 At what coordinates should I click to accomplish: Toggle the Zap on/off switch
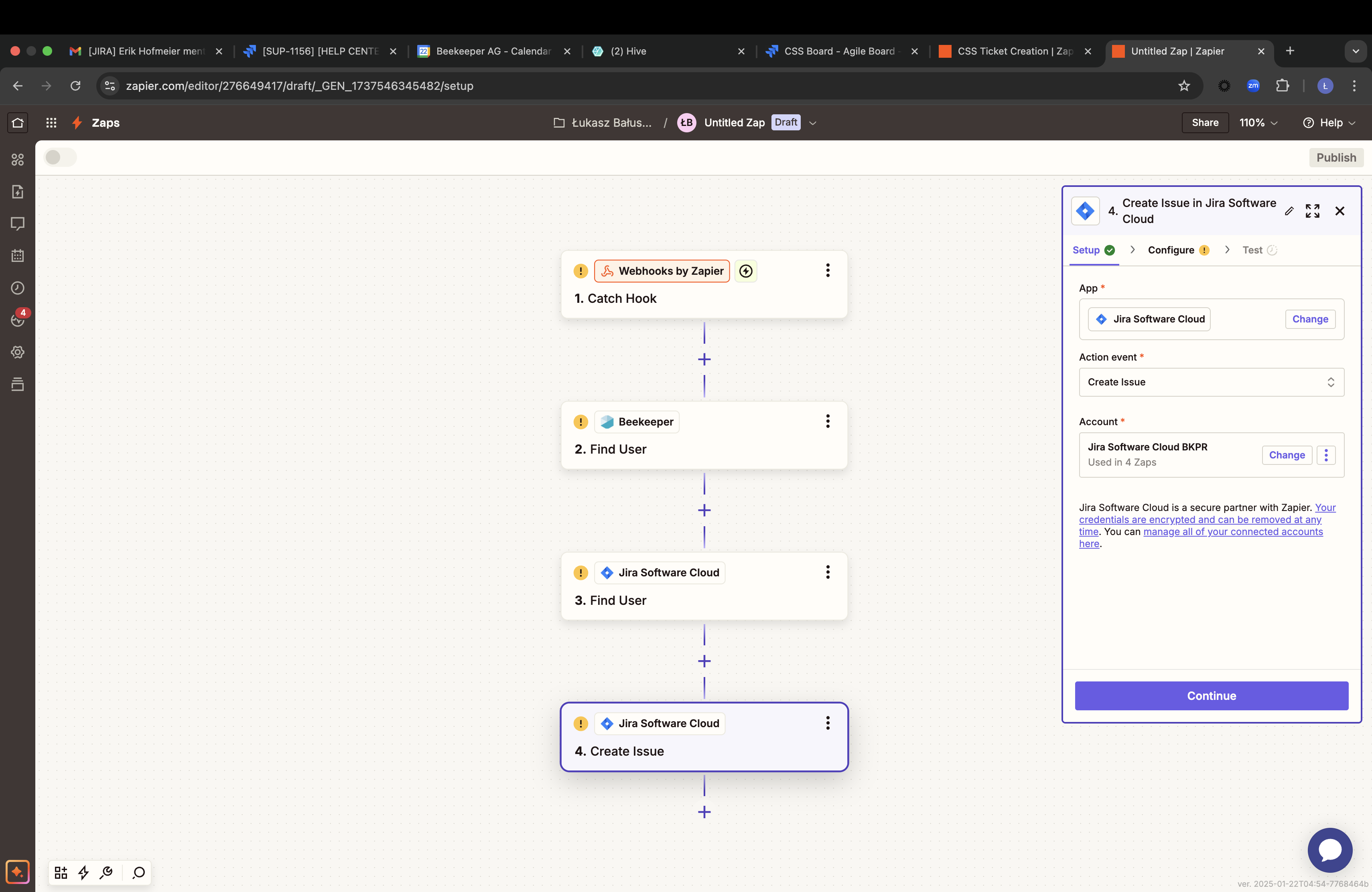point(61,157)
